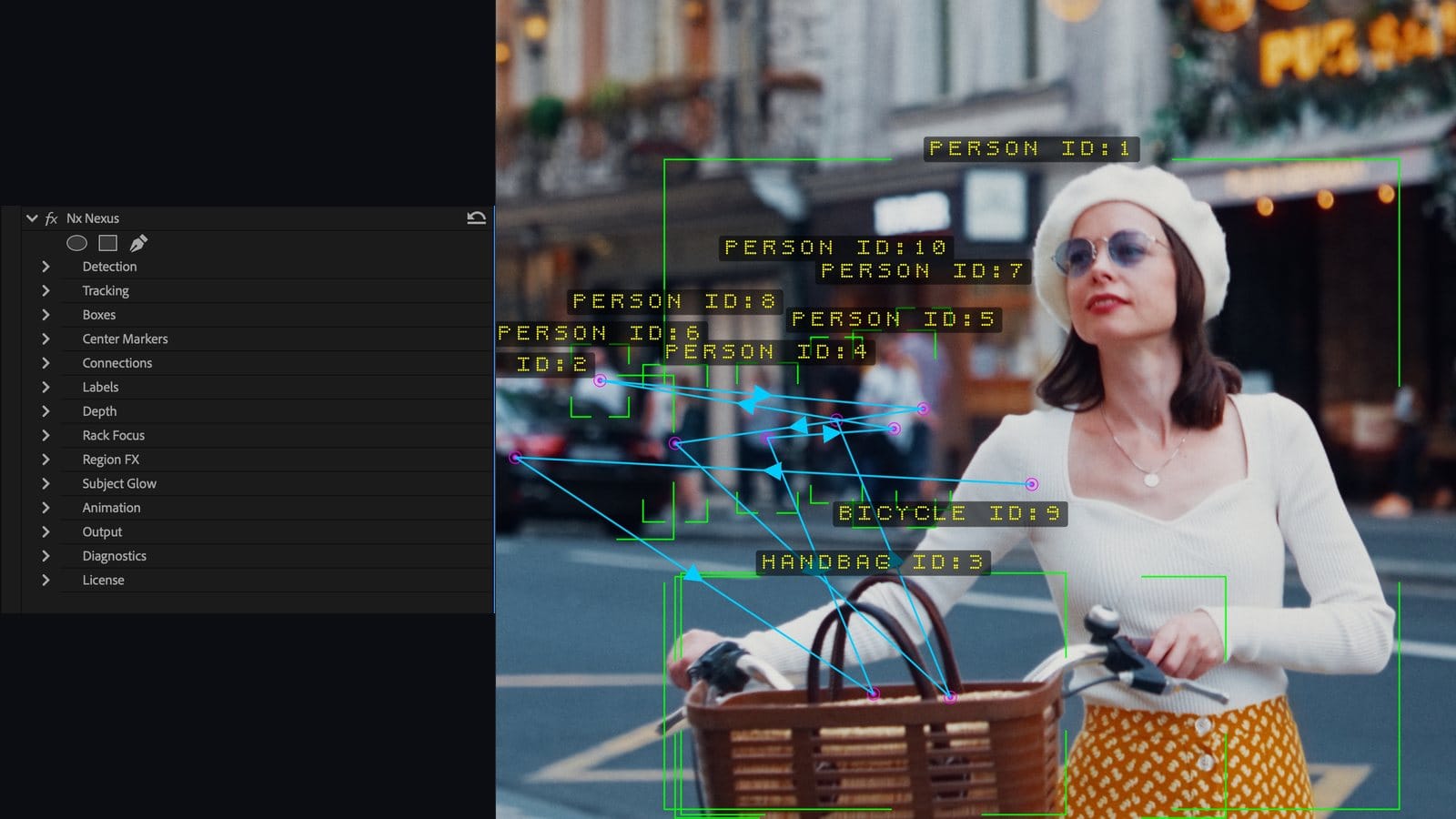Click the PERSON ID:1 label in preview
1456x819 pixels.
[1031, 148]
